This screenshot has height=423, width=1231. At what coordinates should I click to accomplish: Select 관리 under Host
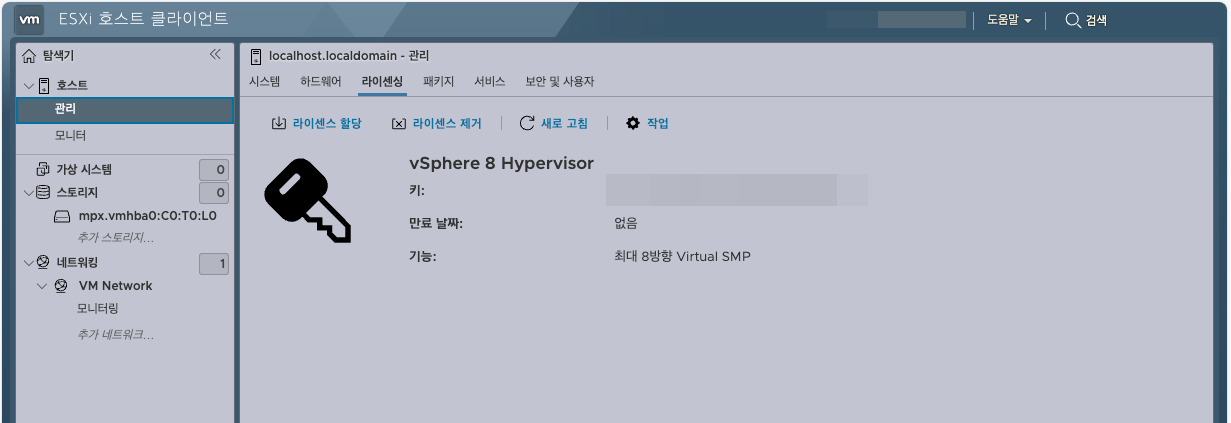(125, 110)
